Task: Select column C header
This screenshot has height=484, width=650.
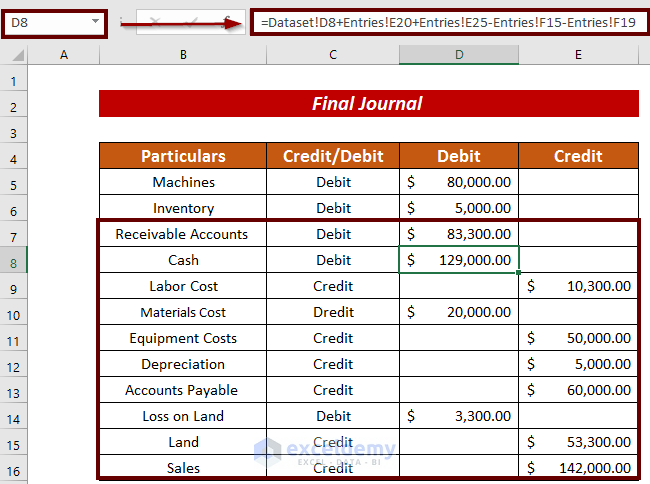Action: point(333,55)
